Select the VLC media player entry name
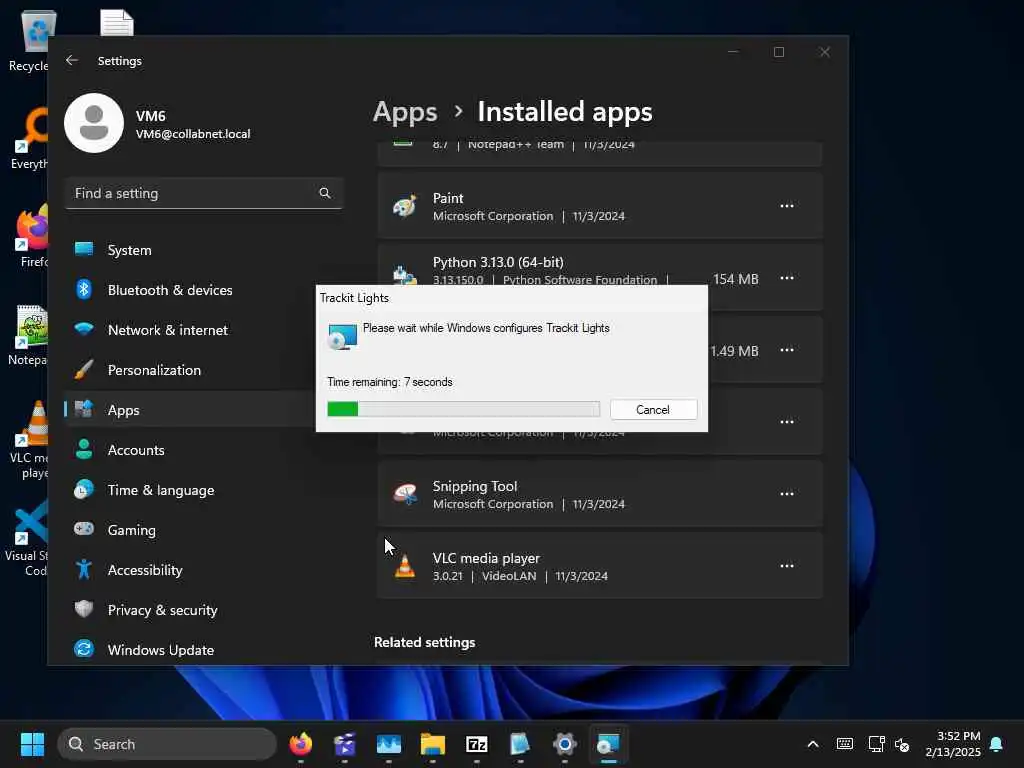 coord(487,558)
